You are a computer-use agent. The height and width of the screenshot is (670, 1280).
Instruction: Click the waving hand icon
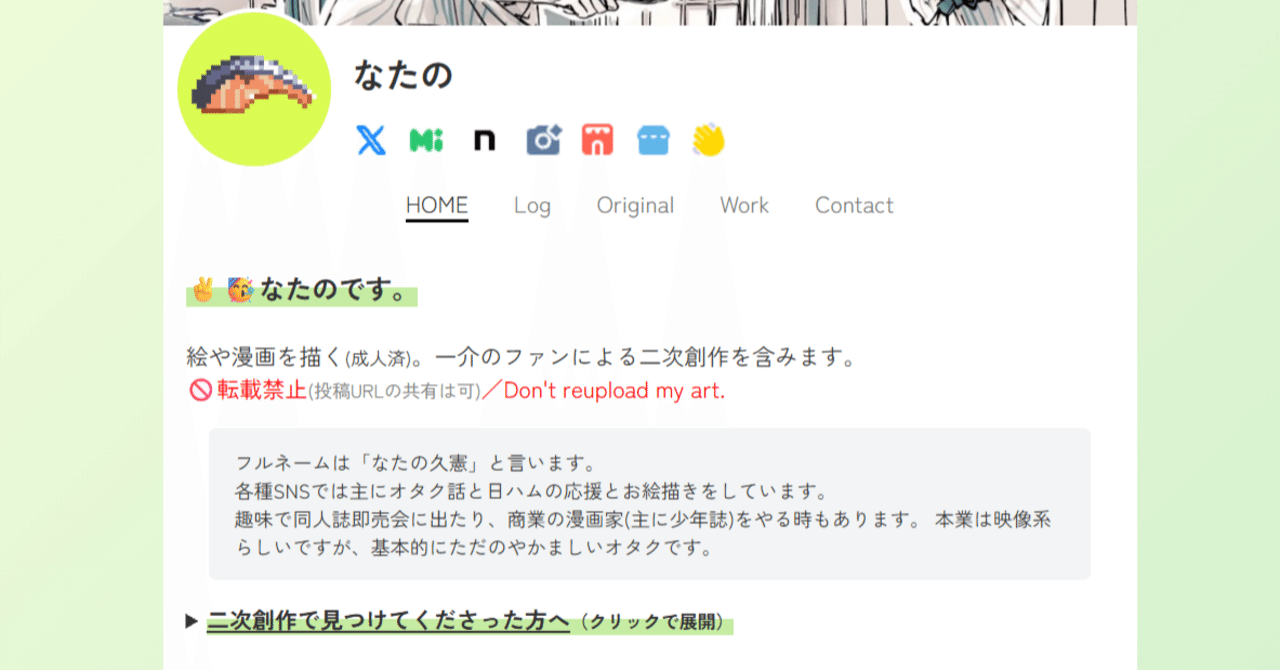point(708,140)
